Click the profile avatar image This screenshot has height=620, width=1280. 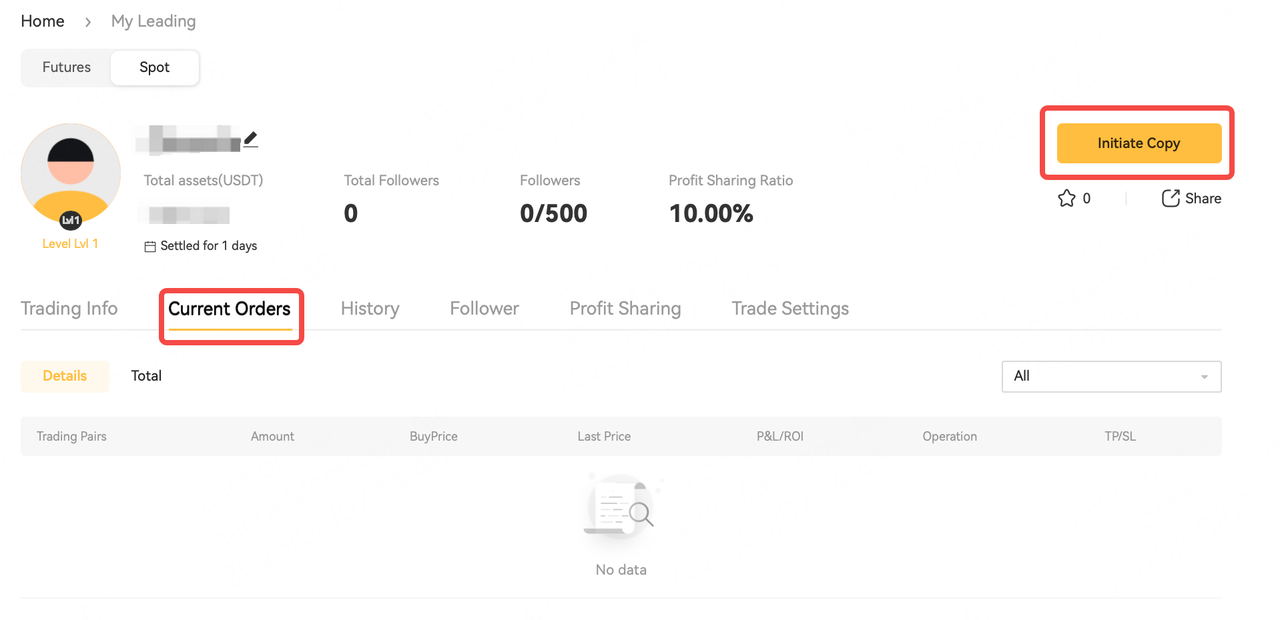(x=71, y=175)
